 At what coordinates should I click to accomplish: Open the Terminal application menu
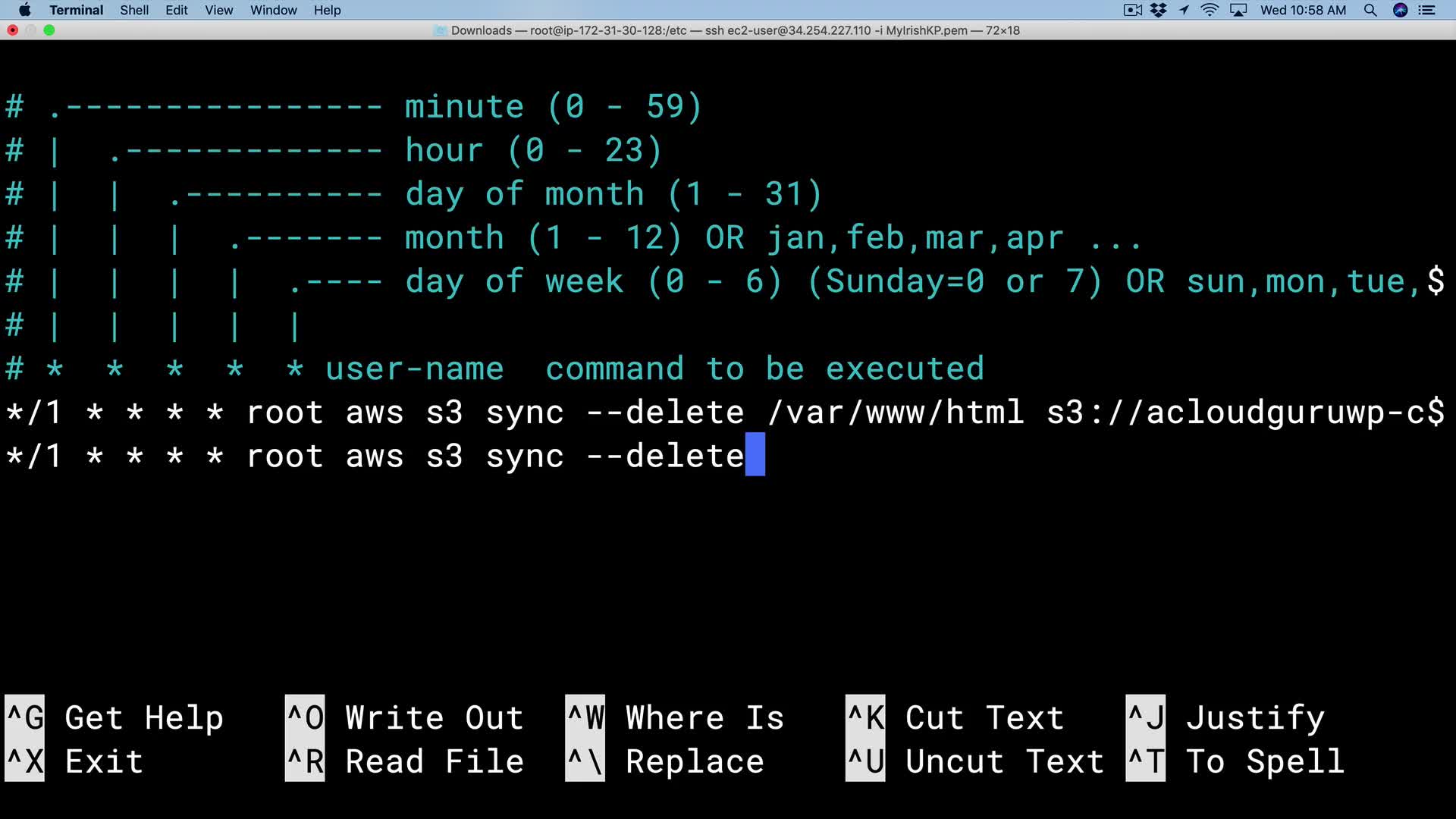[x=76, y=10]
